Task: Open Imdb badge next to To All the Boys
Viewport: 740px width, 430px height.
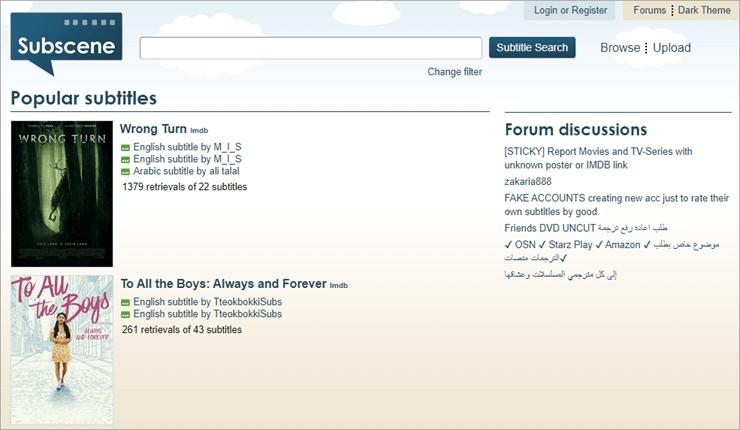Action: pos(338,285)
